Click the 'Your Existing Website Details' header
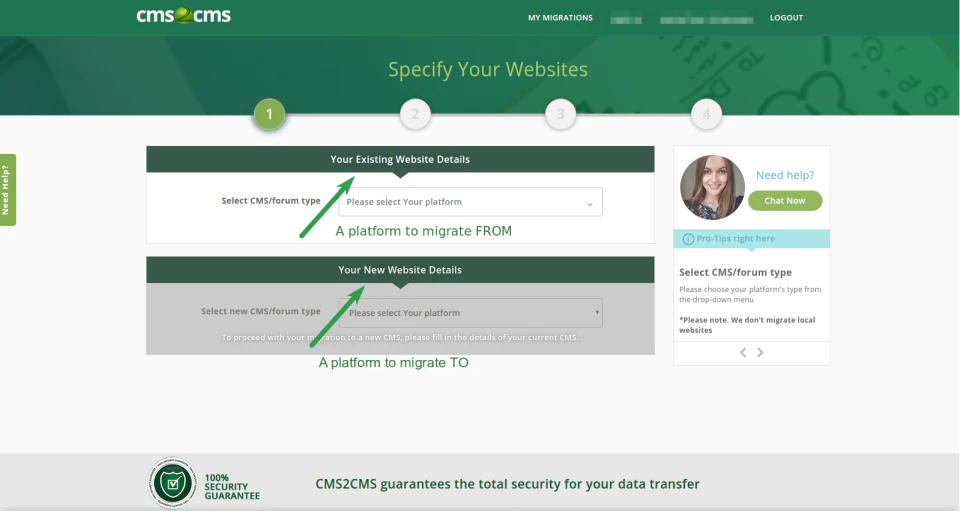960x512 pixels. coord(400,159)
